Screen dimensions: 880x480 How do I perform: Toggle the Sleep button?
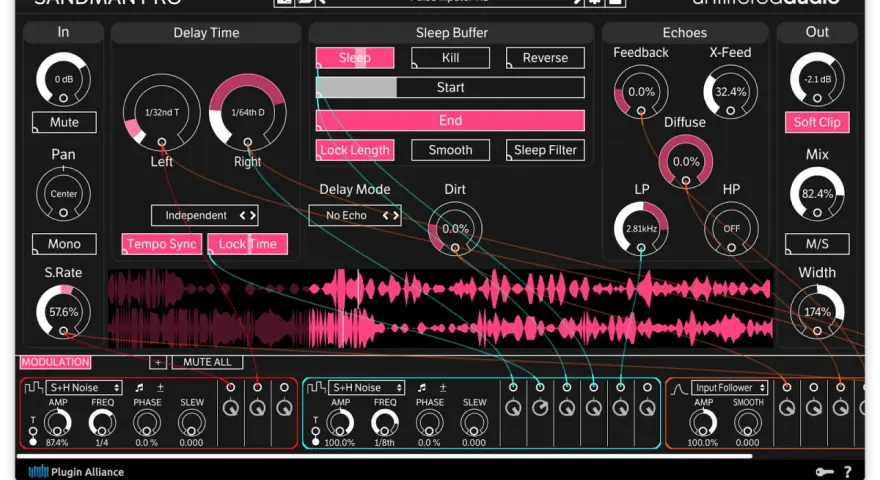click(355, 57)
